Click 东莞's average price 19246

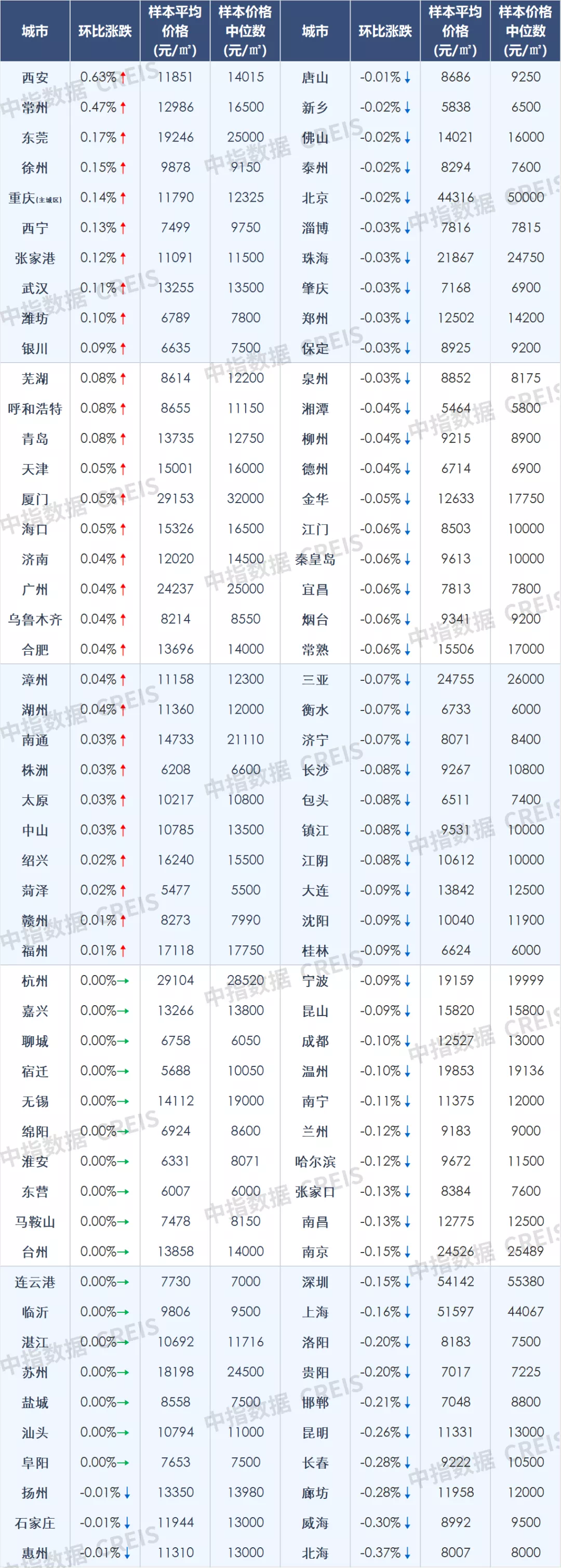175,137
